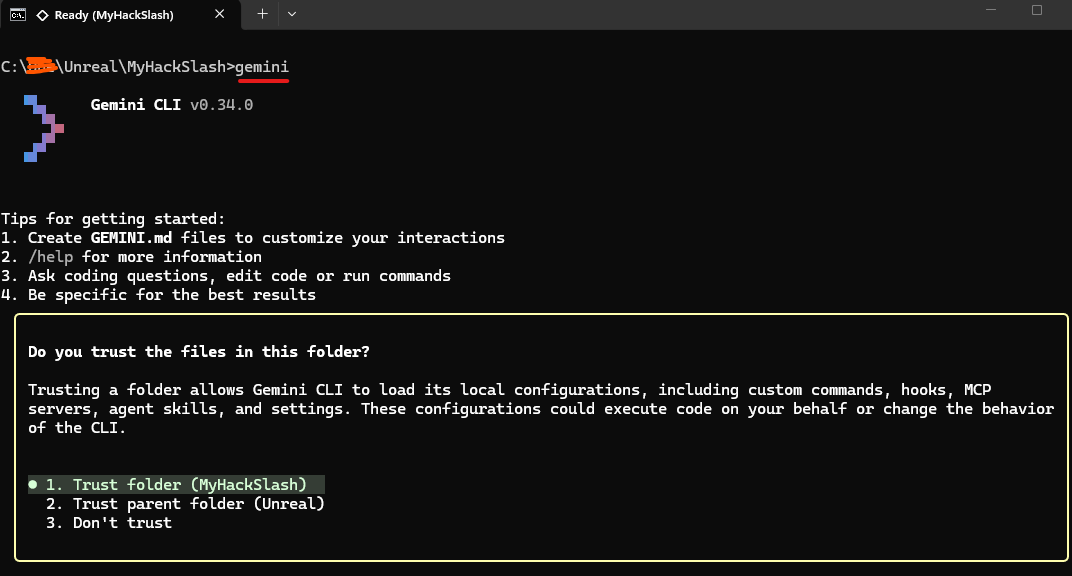Click the typed 'gemini' command text
Viewport: 1072px width, 576px height.
click(x=262, y=67)
